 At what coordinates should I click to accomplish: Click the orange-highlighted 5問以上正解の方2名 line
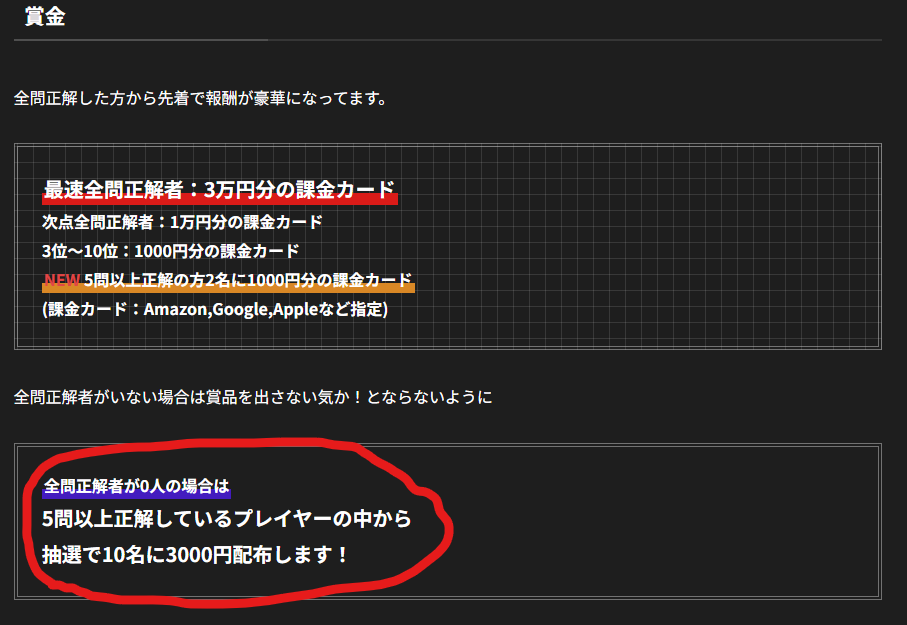pos(247,280)
